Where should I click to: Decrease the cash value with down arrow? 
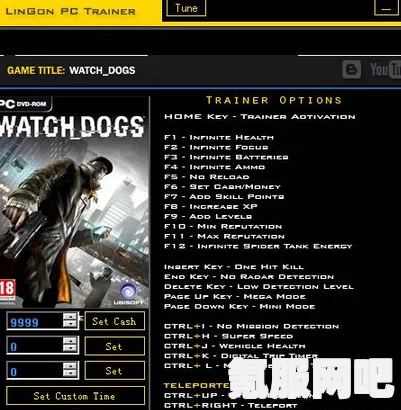pyautogui.click(x=70, y=324)
